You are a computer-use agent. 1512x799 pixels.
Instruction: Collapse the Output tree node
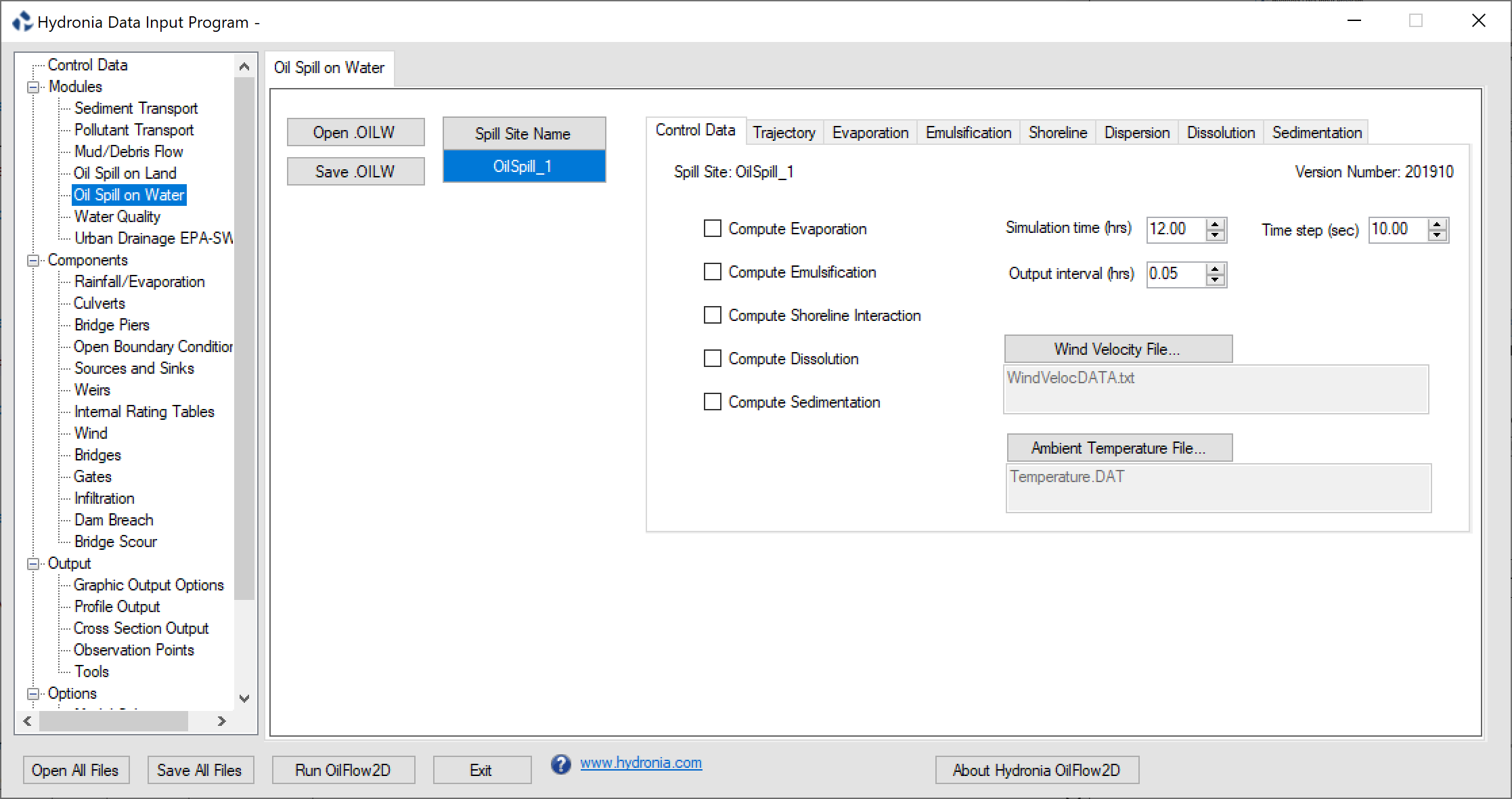32,564
